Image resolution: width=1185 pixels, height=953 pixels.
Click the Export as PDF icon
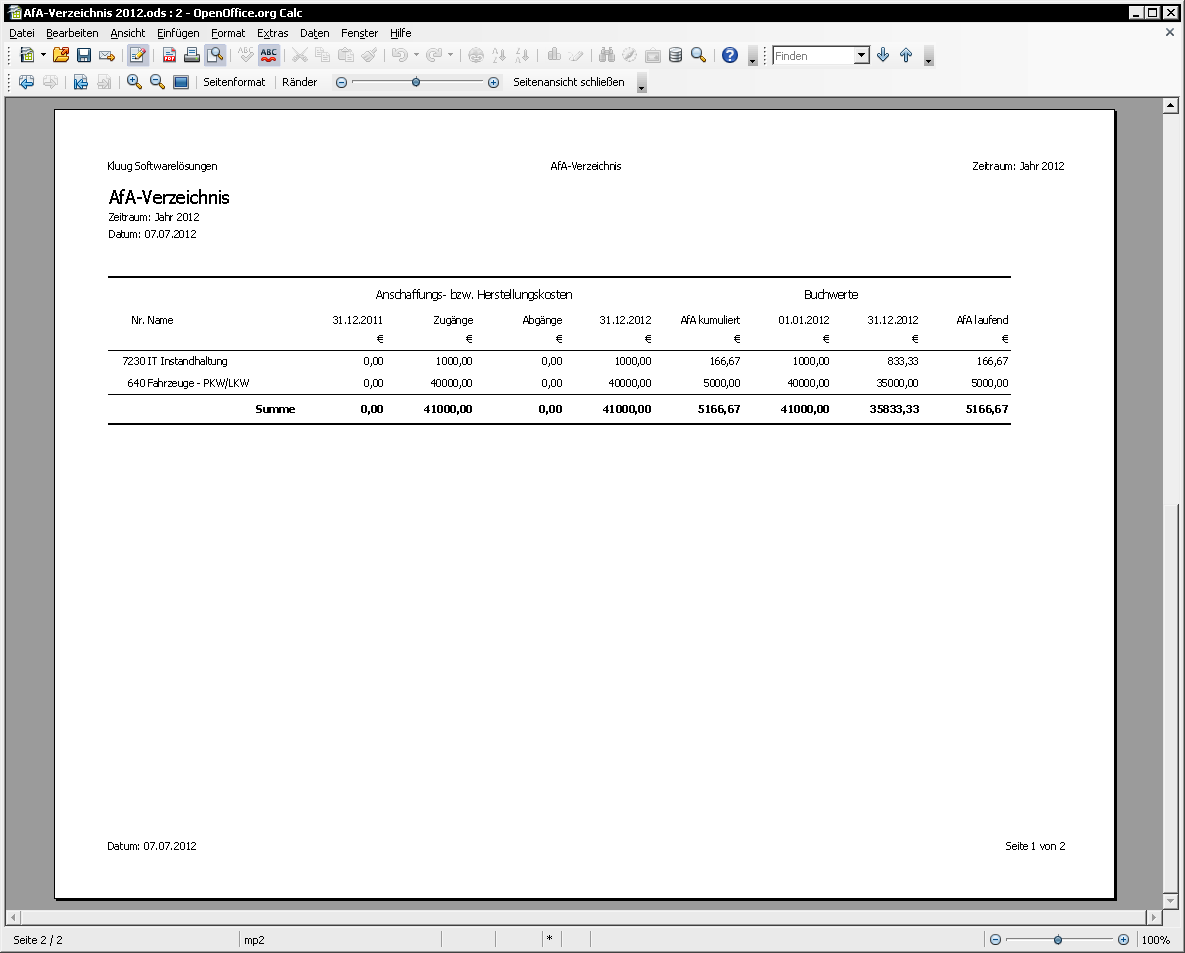point(169,56)
